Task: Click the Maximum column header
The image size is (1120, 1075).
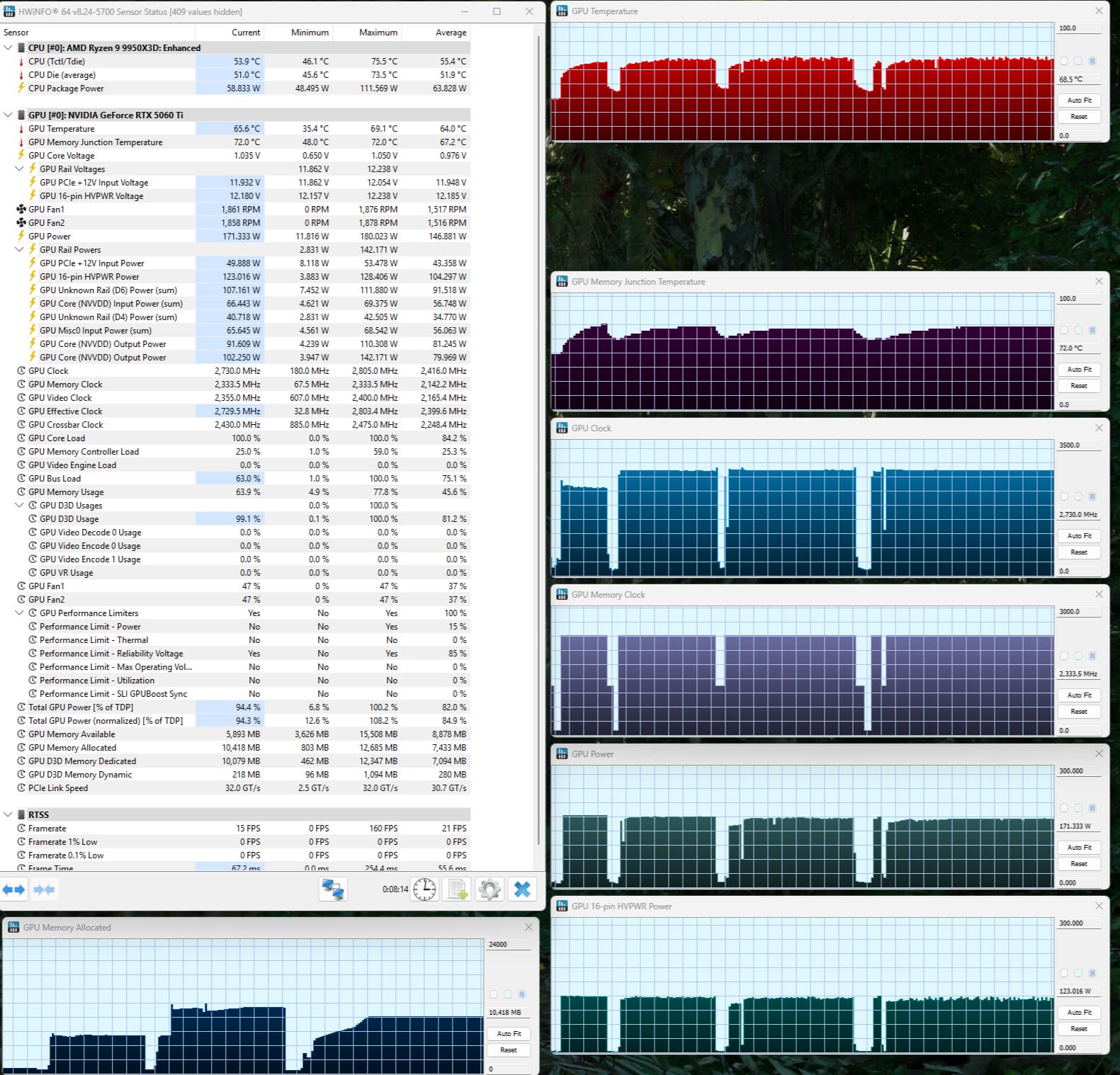Action: click(378, 33)
